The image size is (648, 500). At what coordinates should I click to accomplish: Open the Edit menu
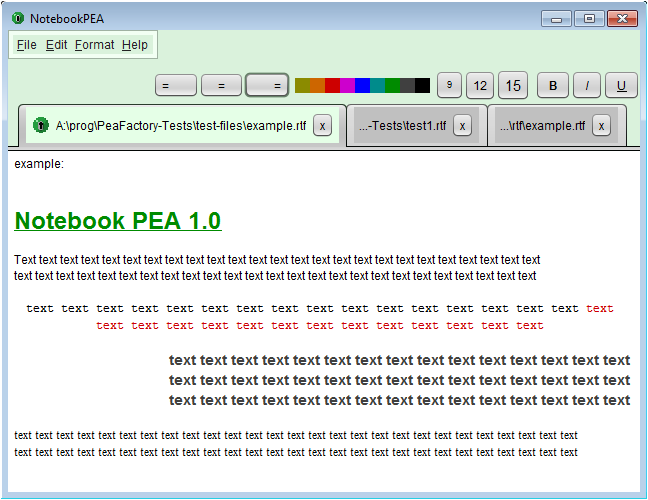tap(56, 45)
